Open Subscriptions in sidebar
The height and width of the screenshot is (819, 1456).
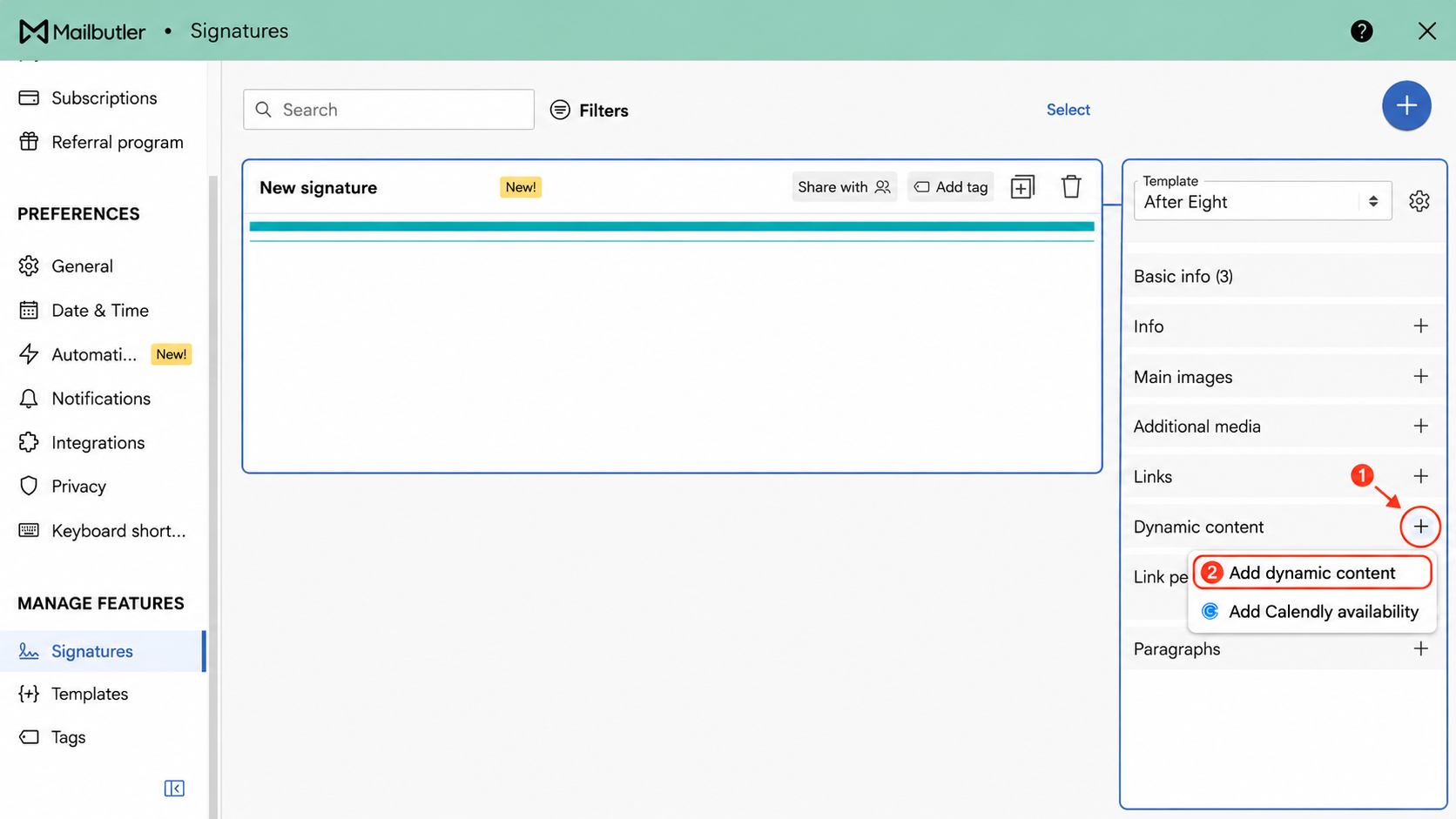coord(103,98)
